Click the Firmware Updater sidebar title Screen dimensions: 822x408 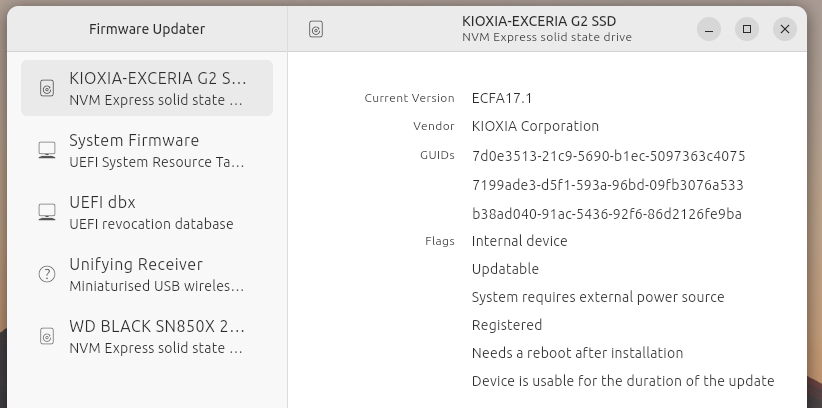(147, 29)
